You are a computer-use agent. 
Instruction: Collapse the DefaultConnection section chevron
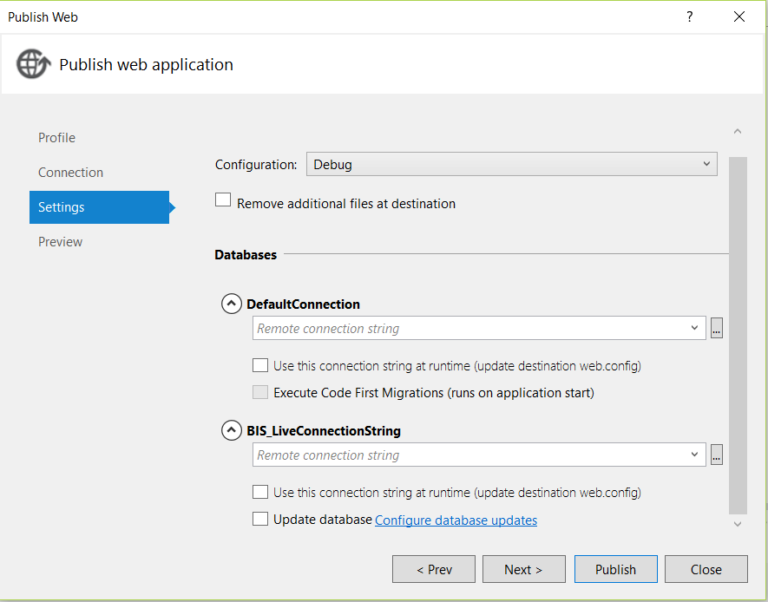click(231, 304)
